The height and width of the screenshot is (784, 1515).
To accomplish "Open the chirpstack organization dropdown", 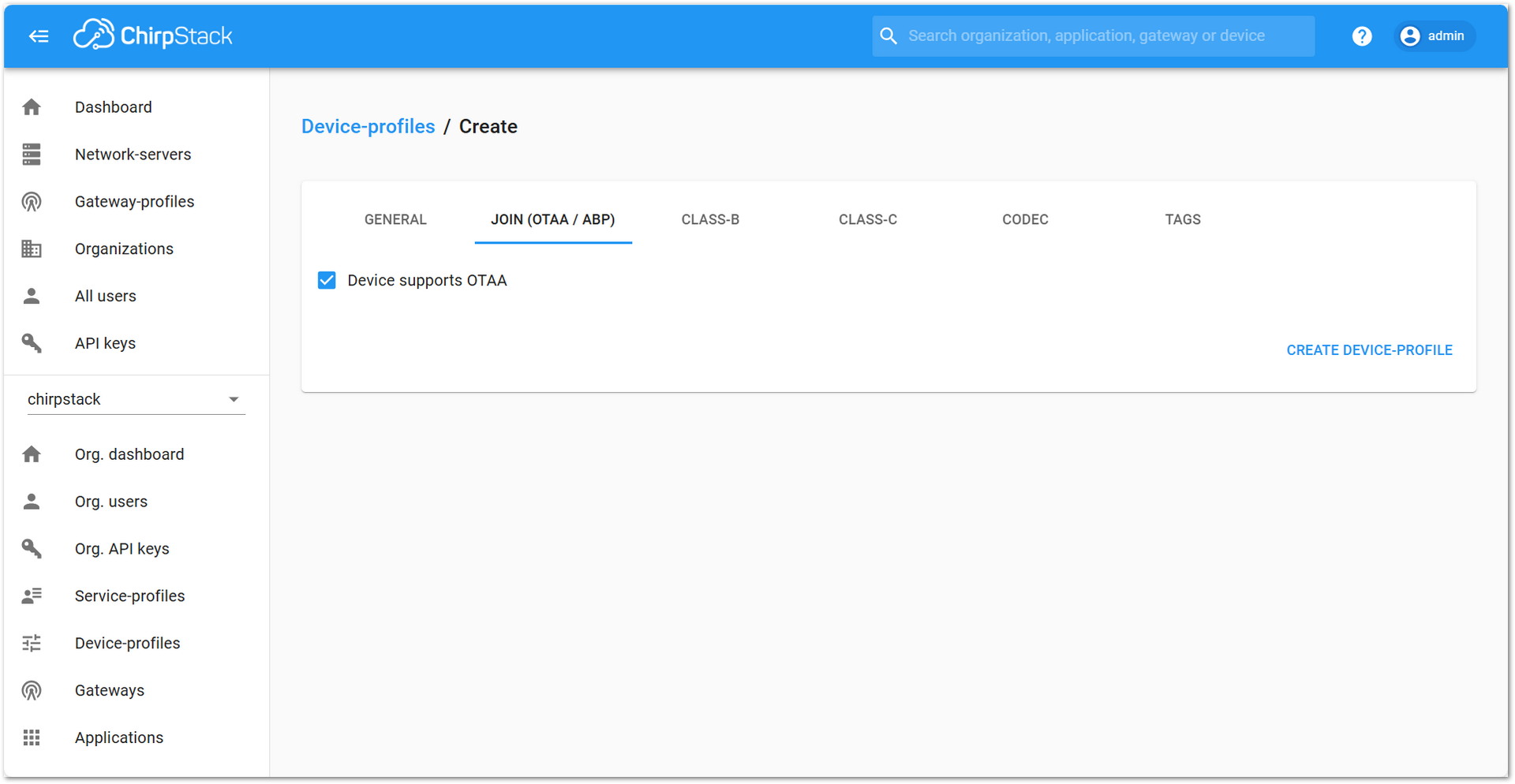I will coord(234,399).
